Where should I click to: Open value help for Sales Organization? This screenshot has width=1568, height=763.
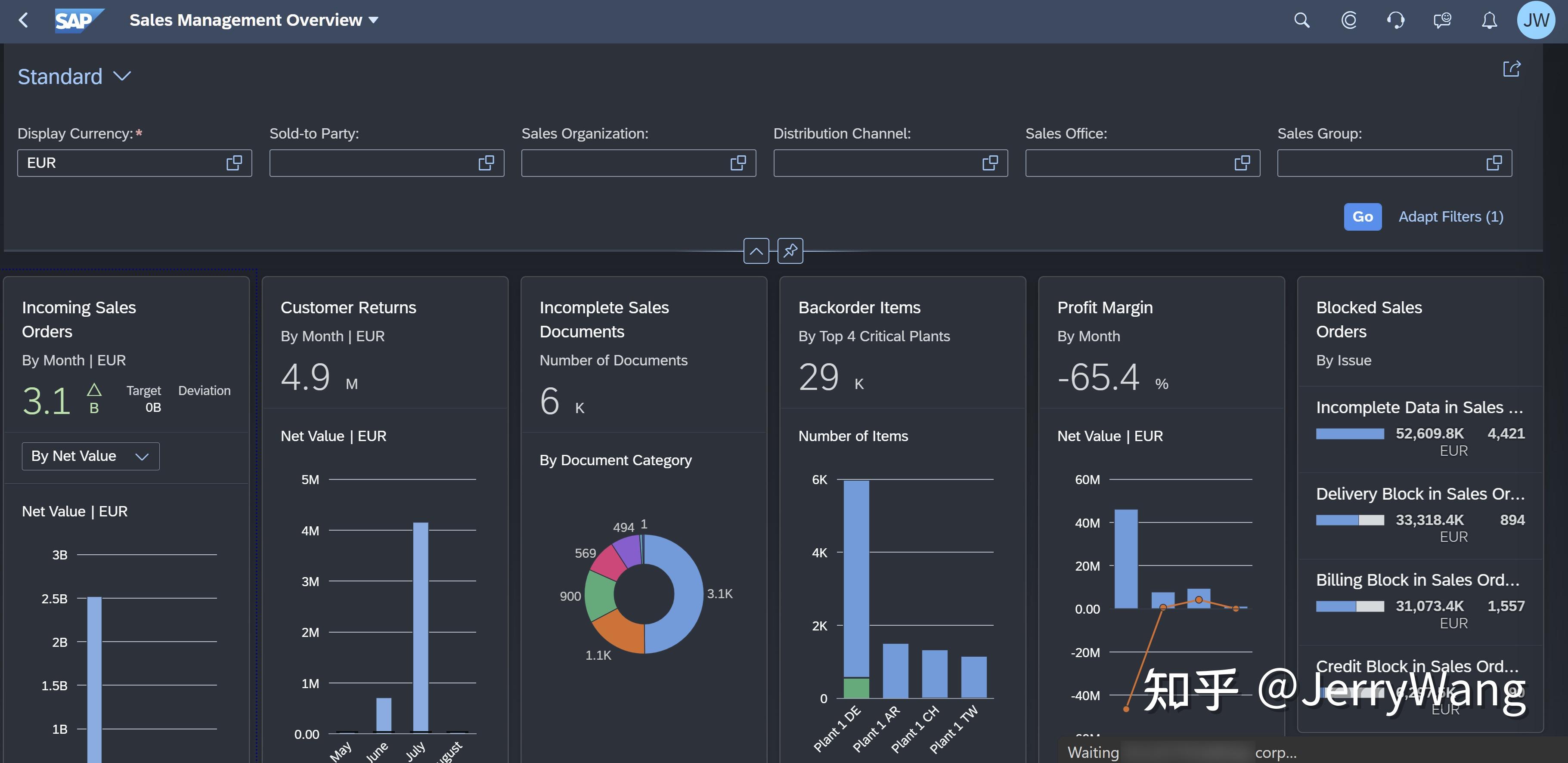(x=738, y=163)
